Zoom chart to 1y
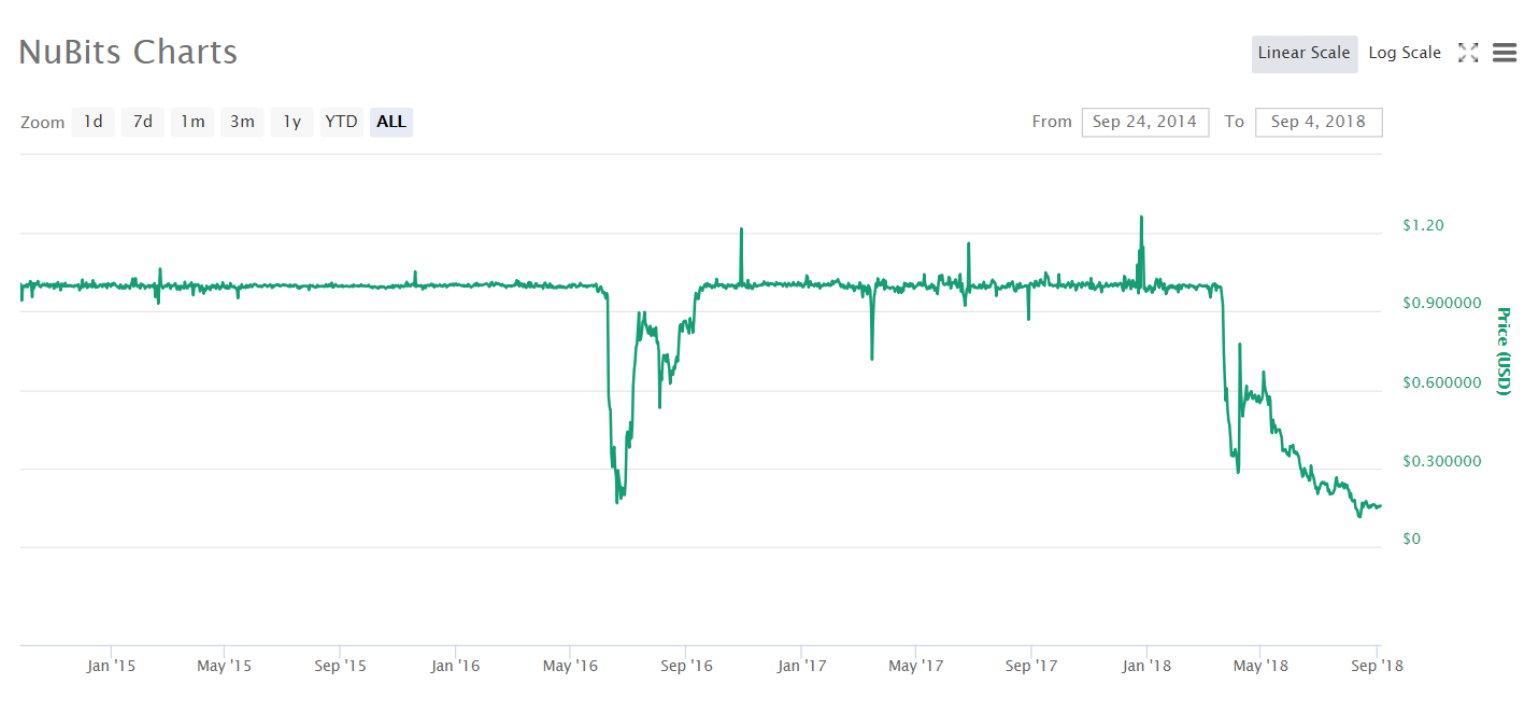The width and height of the screenshot is (1534, 710). (x=292, y=122)
